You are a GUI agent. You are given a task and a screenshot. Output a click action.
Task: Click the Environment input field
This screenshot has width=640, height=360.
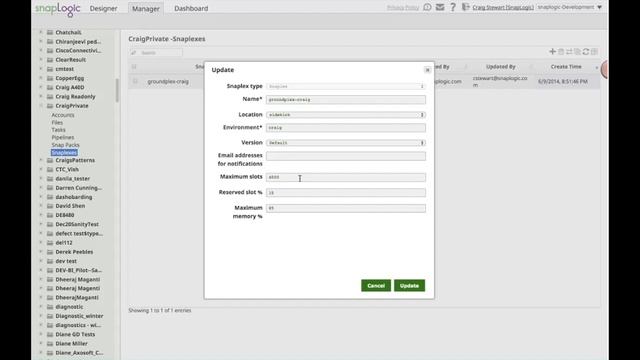point(346,128)
